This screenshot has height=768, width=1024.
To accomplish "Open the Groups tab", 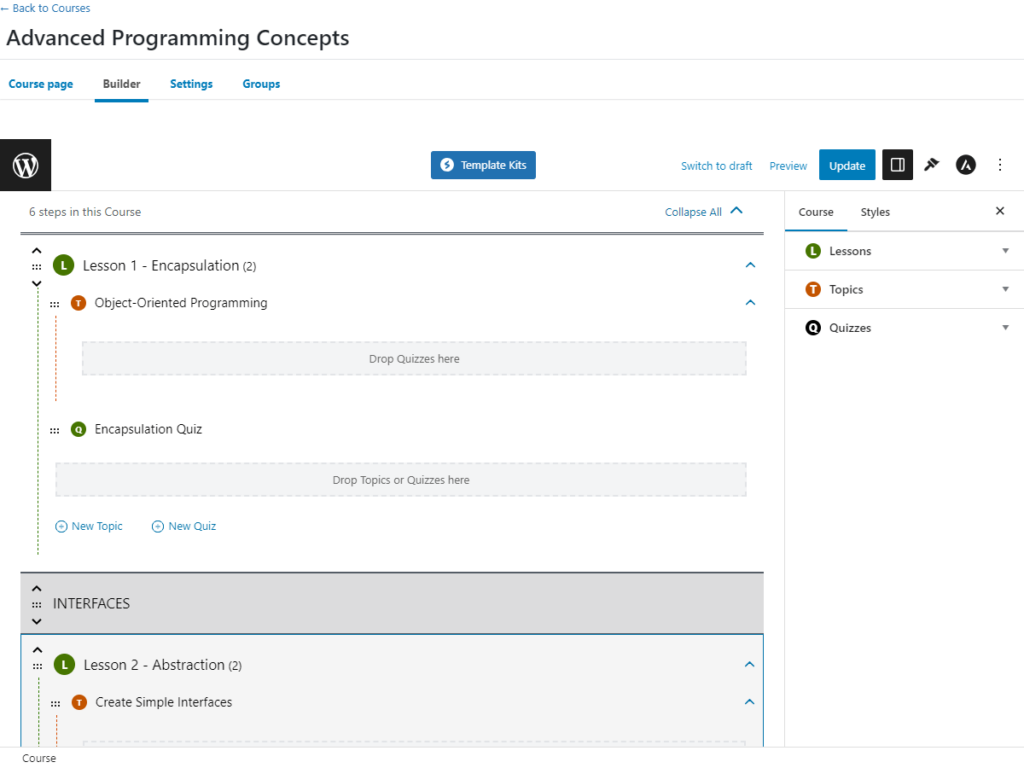I will coord(260,84).
